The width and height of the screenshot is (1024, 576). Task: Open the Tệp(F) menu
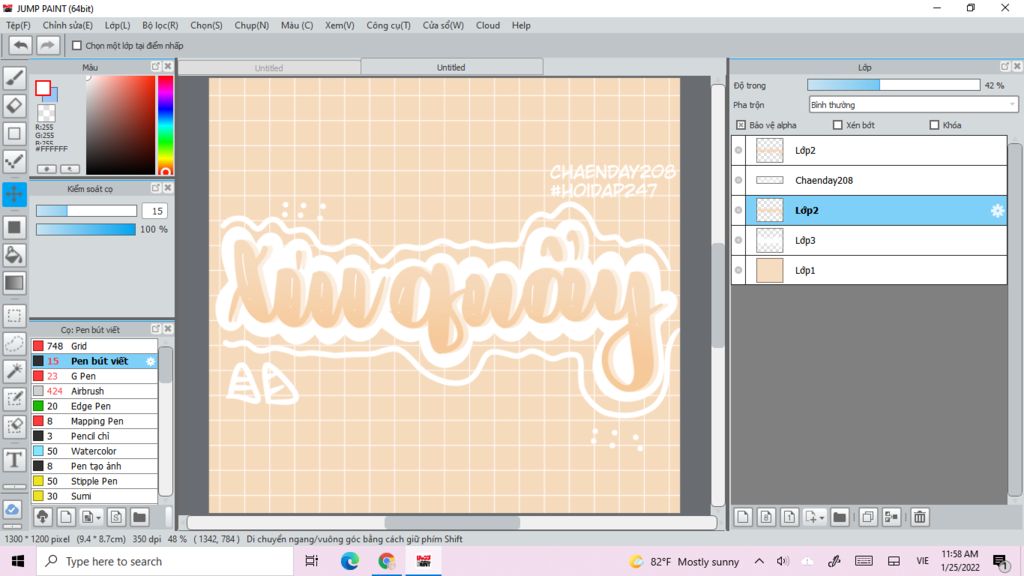coord(18,25)
